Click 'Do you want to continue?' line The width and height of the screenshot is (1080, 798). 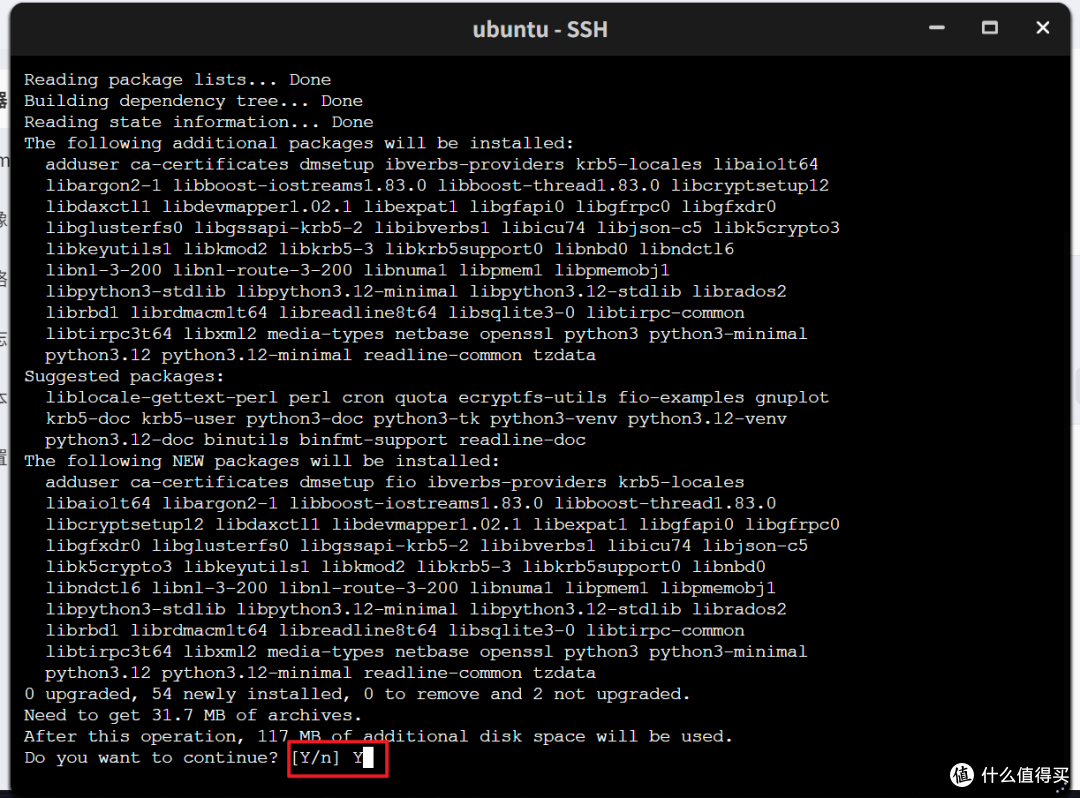coord(198,758)
